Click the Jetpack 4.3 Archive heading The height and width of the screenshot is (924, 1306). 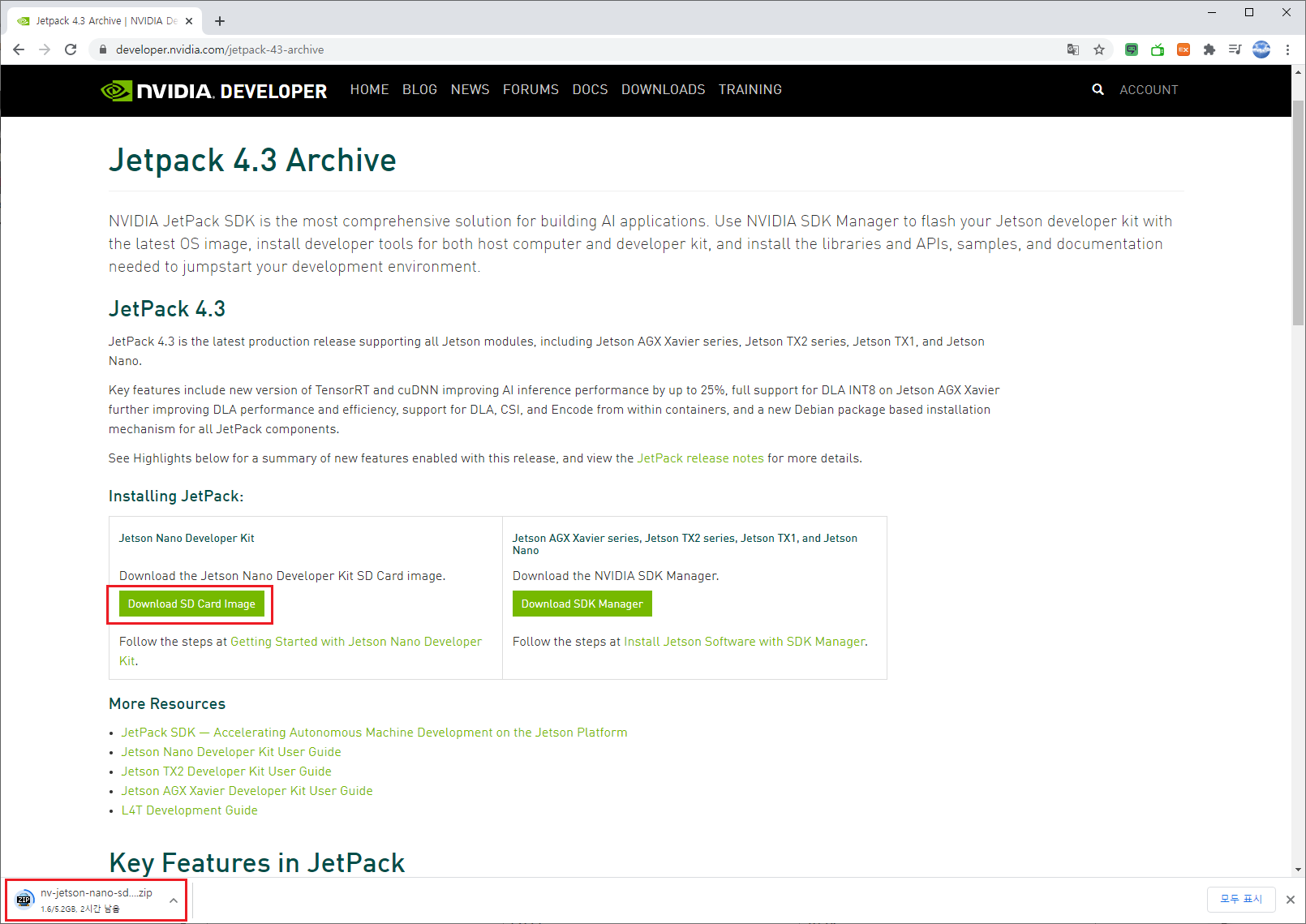252,161
